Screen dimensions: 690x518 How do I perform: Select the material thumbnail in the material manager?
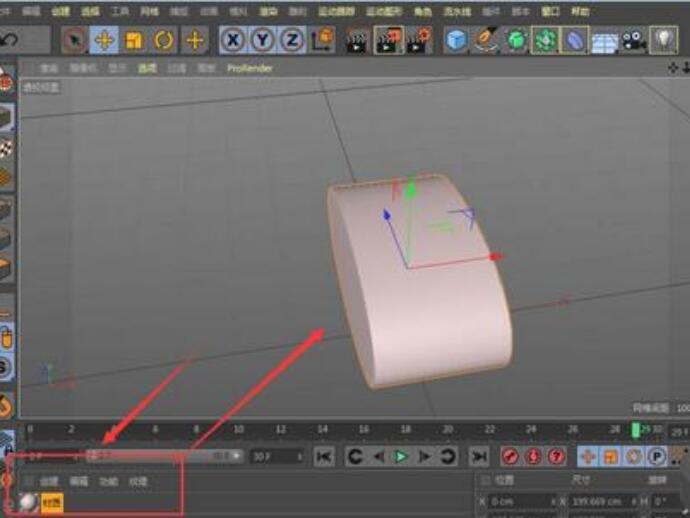coord(28,502)
